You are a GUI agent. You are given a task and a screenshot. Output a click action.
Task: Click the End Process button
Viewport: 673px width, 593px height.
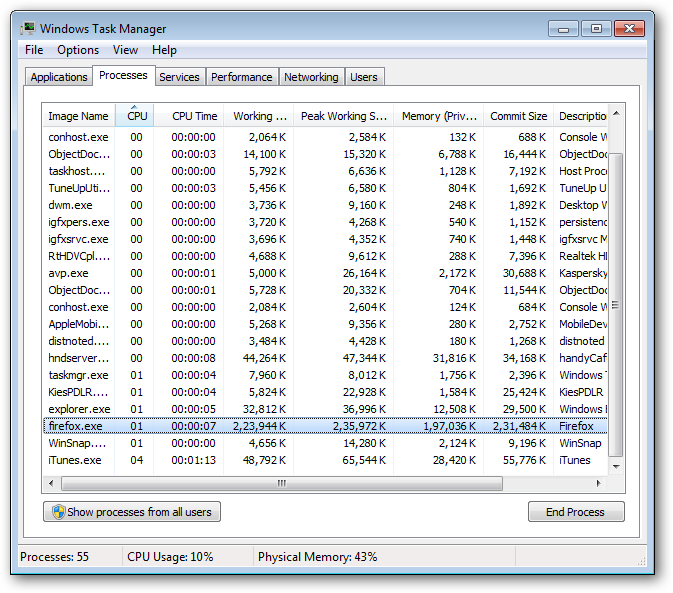[x=576, y=511]
